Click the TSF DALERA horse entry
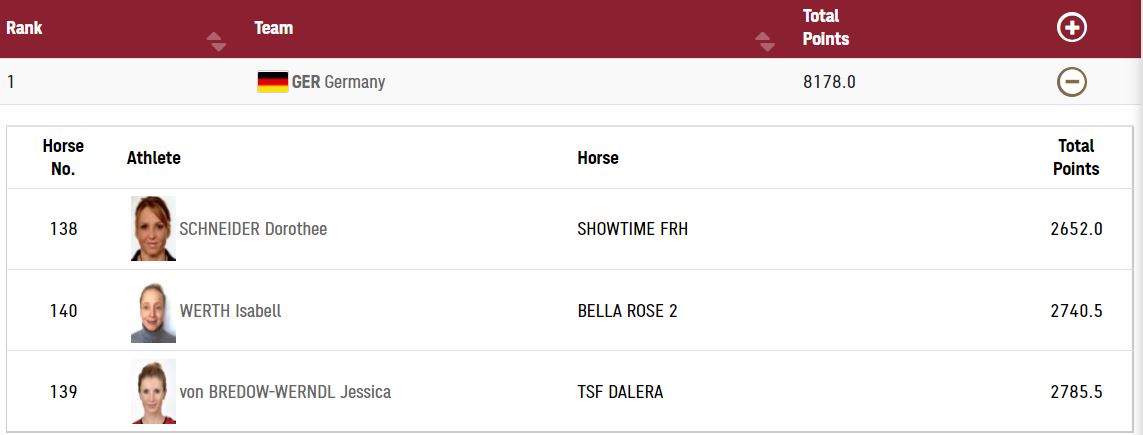 click(620, 392)
